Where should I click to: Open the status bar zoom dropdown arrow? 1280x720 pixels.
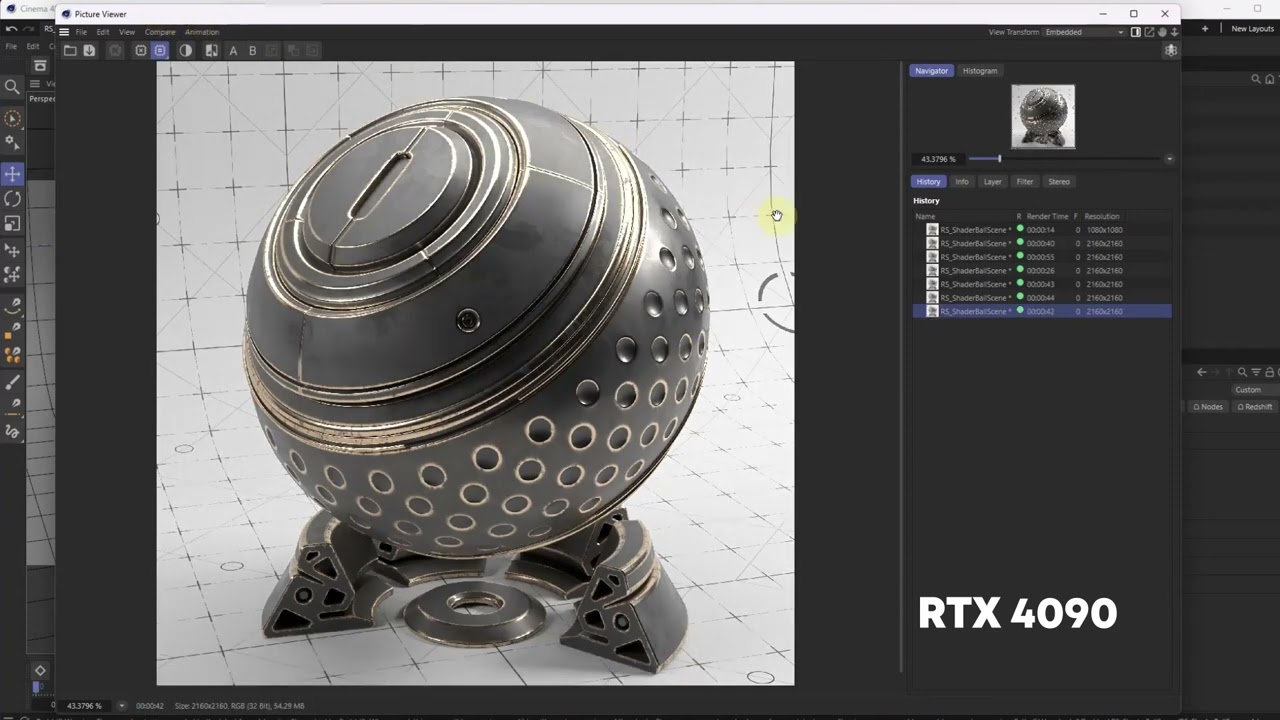[x=122, y=706]
